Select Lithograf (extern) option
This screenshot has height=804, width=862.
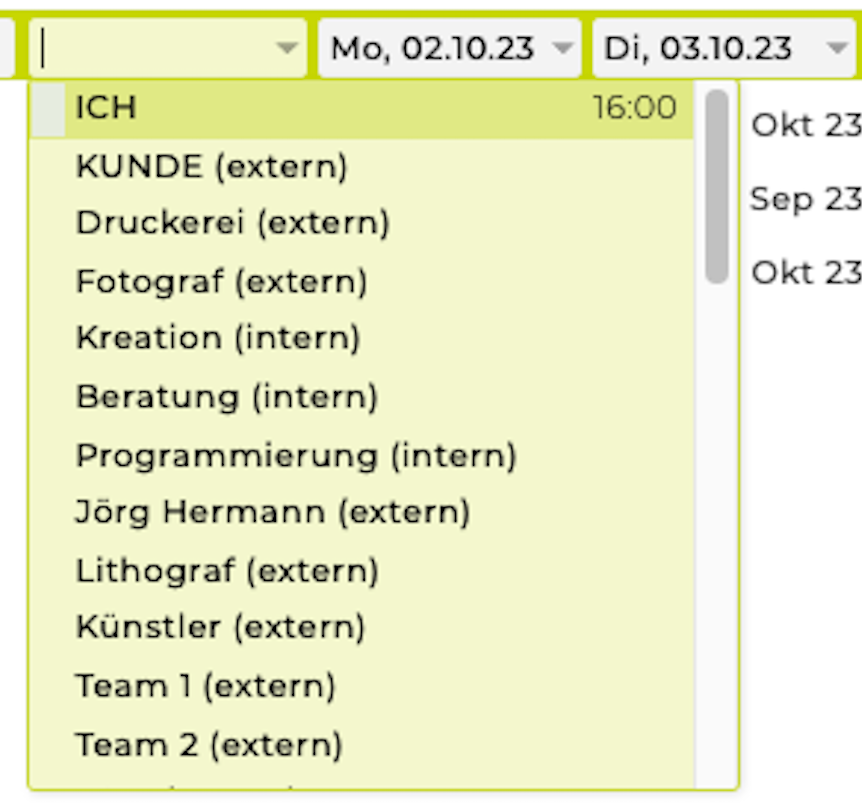point(227,571)
